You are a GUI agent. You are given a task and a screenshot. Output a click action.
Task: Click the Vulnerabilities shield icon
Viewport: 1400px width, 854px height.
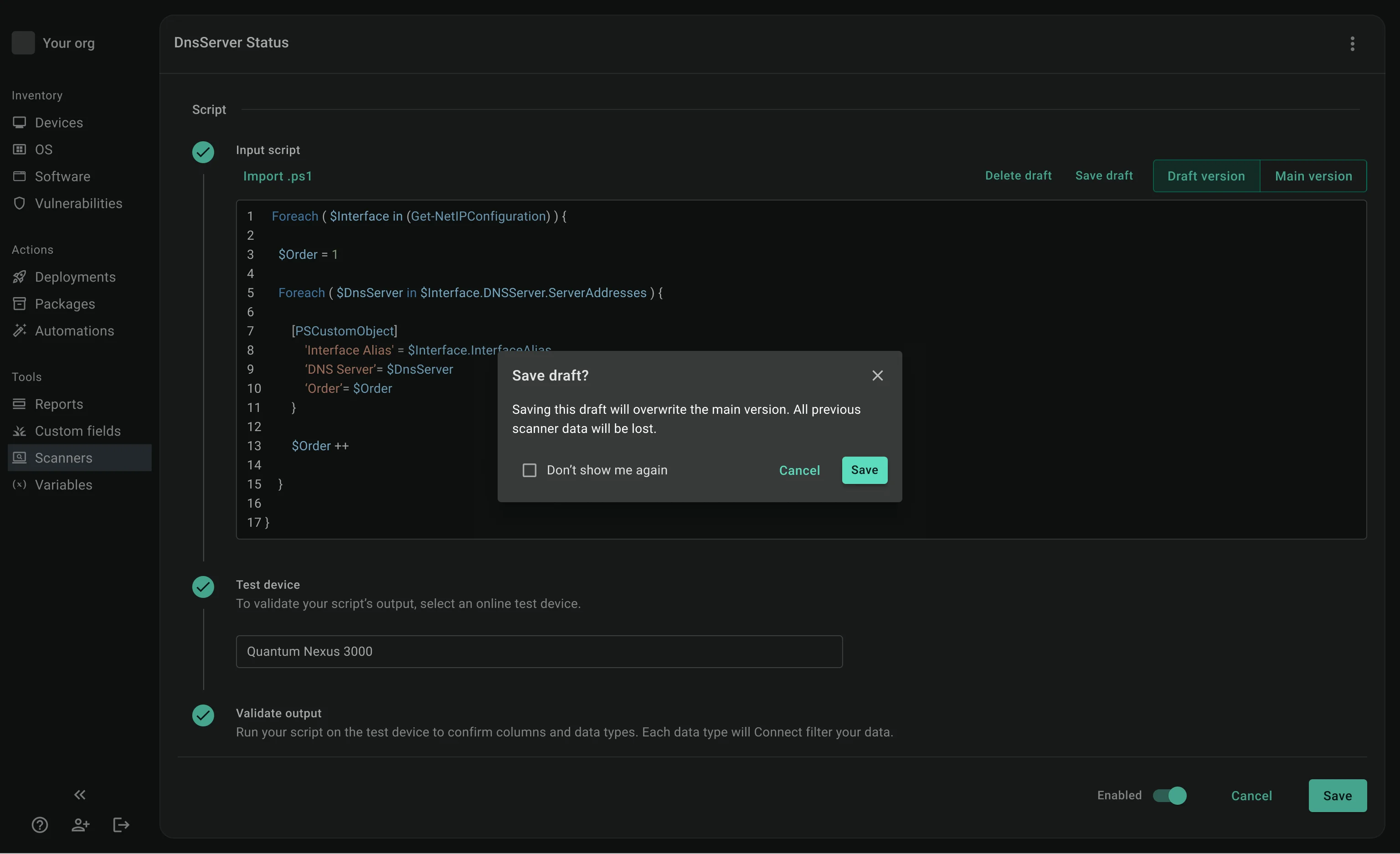click(x=19, y=203)
